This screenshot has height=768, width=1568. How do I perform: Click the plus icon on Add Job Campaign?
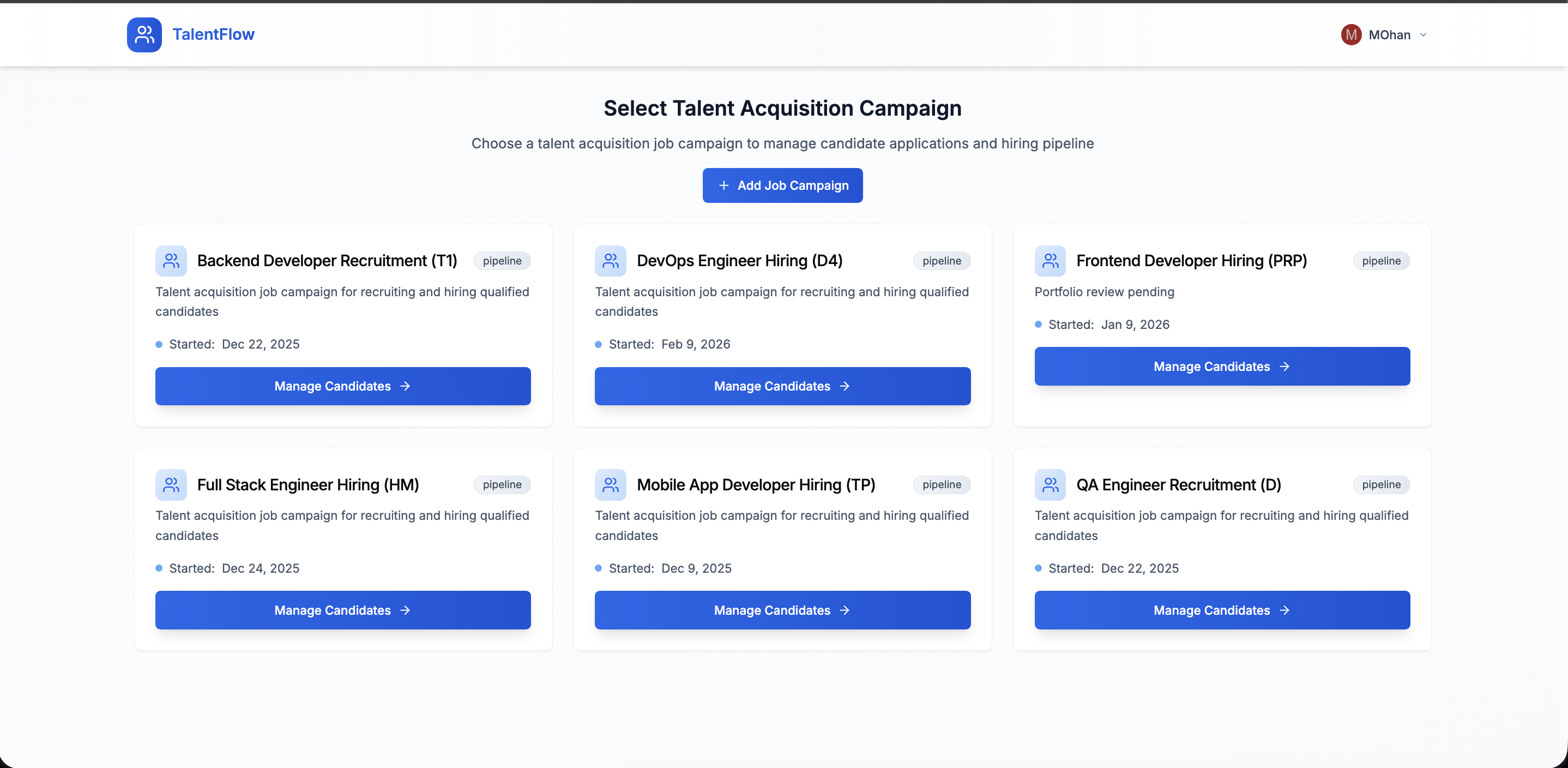(723, 185)
